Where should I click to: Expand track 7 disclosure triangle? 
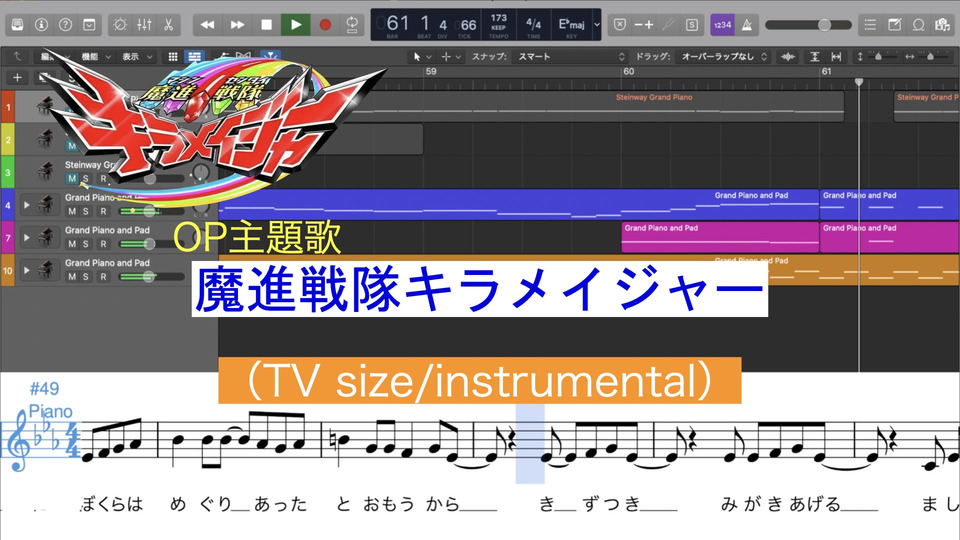pyautogui.click(x=26, y=237)
